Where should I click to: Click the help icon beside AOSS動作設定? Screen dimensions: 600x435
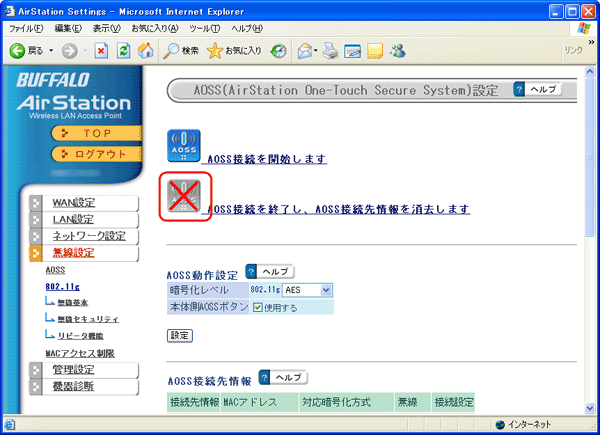coord(251,272)
